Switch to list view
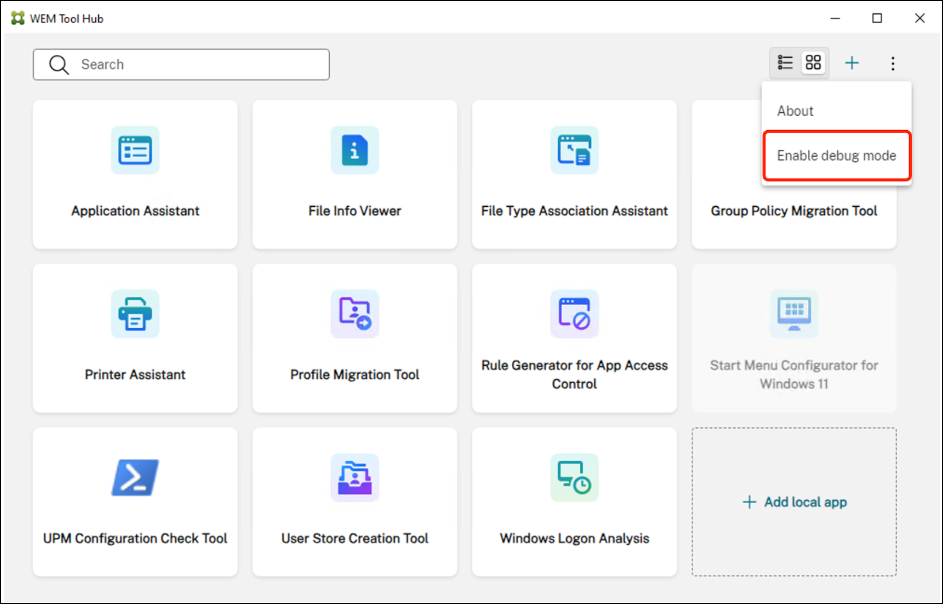This screenshot has width=943, height=604. [x=785, y=63]
